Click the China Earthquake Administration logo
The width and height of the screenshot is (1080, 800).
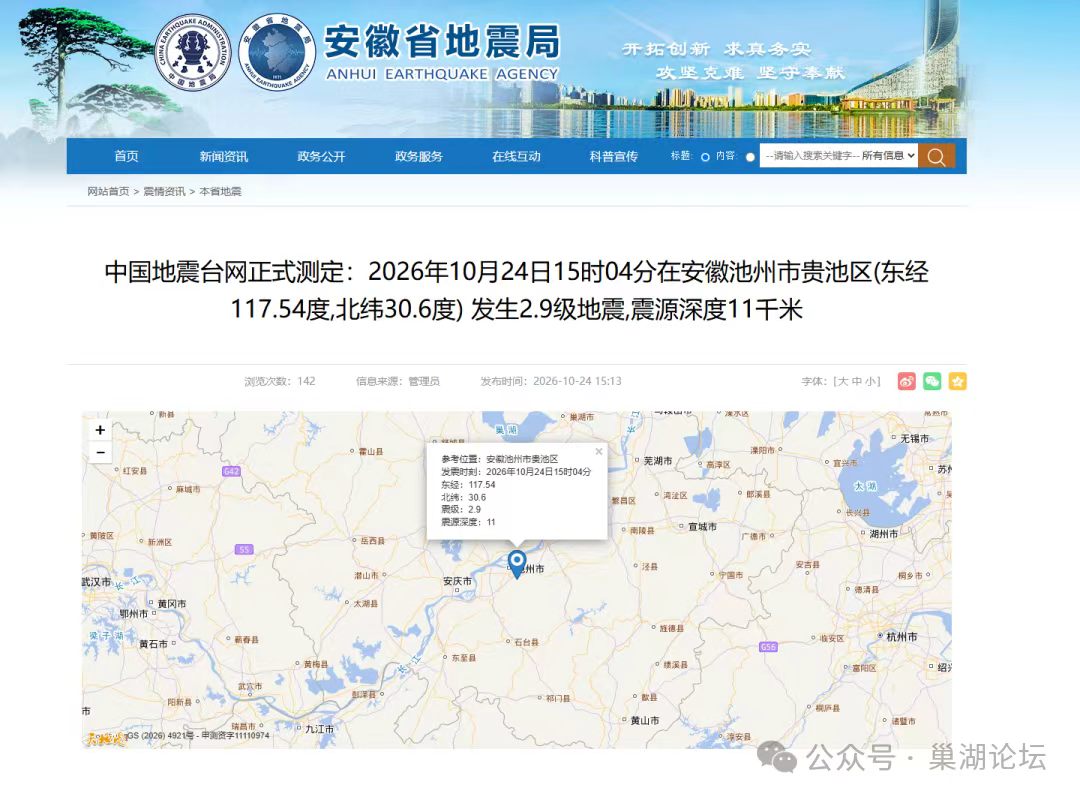(x=193, y=53)
